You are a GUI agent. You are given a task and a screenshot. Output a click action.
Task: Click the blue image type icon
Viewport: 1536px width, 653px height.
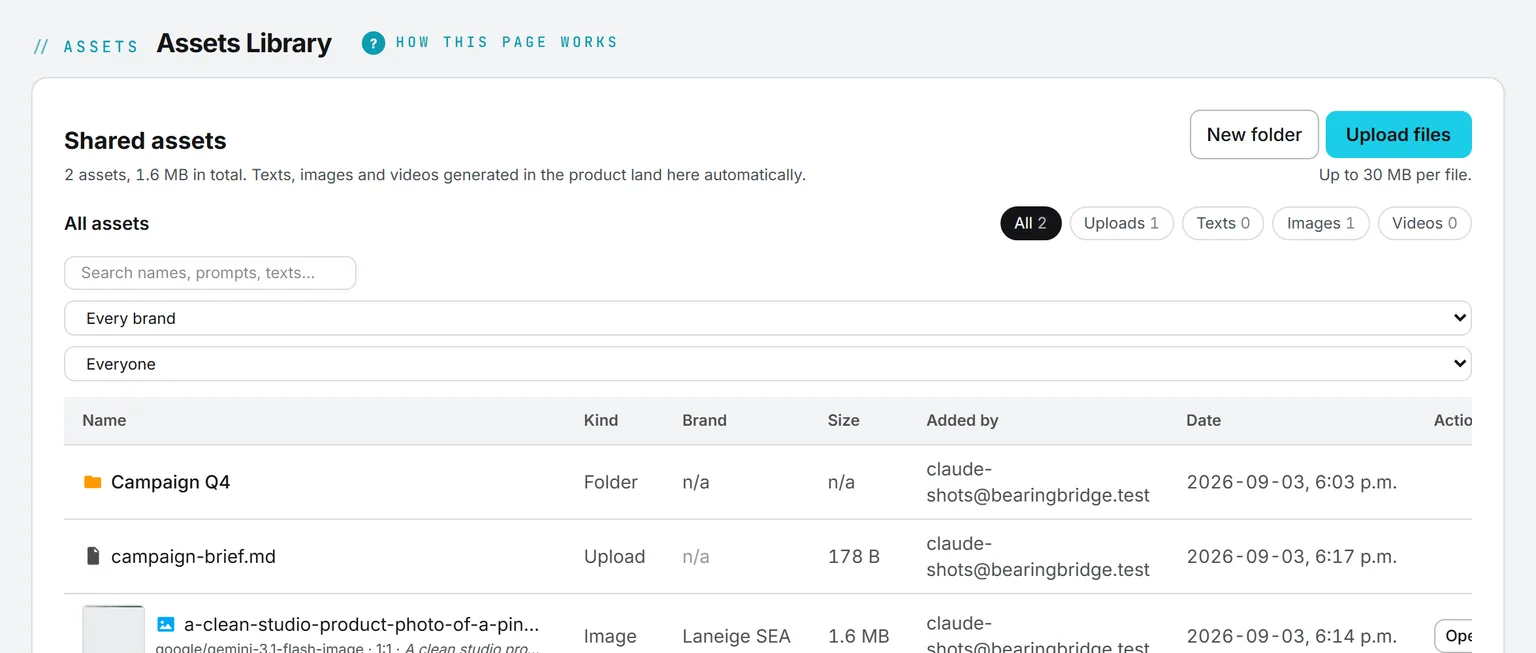[166, 624]
